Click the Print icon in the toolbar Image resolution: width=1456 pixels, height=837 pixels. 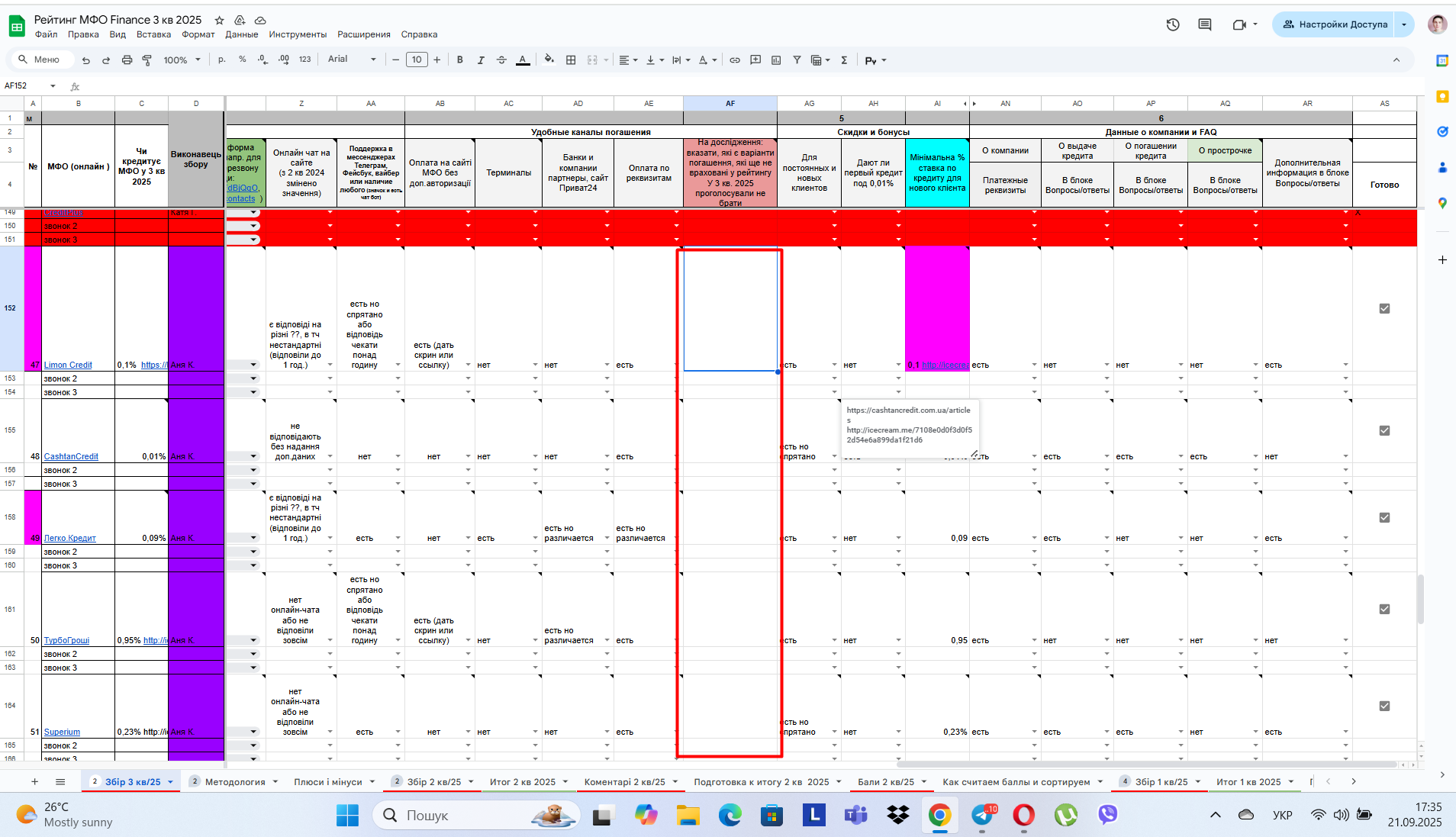click(127, 60)
